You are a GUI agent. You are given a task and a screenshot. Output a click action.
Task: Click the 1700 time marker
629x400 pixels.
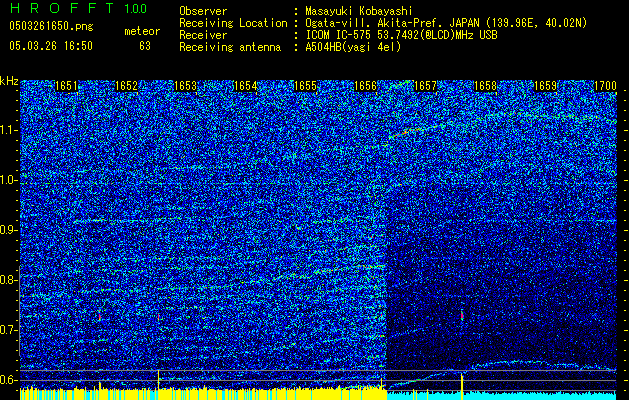tap(605, 86)
